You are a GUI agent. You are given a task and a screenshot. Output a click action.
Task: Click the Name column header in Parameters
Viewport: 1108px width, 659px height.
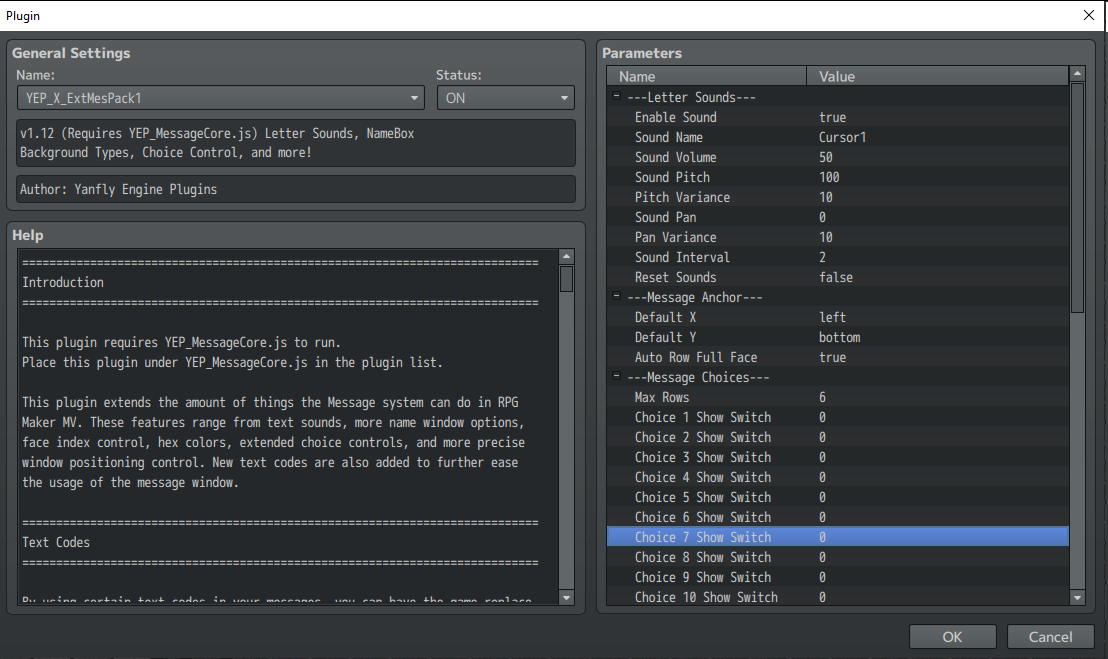(x=706, y=76)
